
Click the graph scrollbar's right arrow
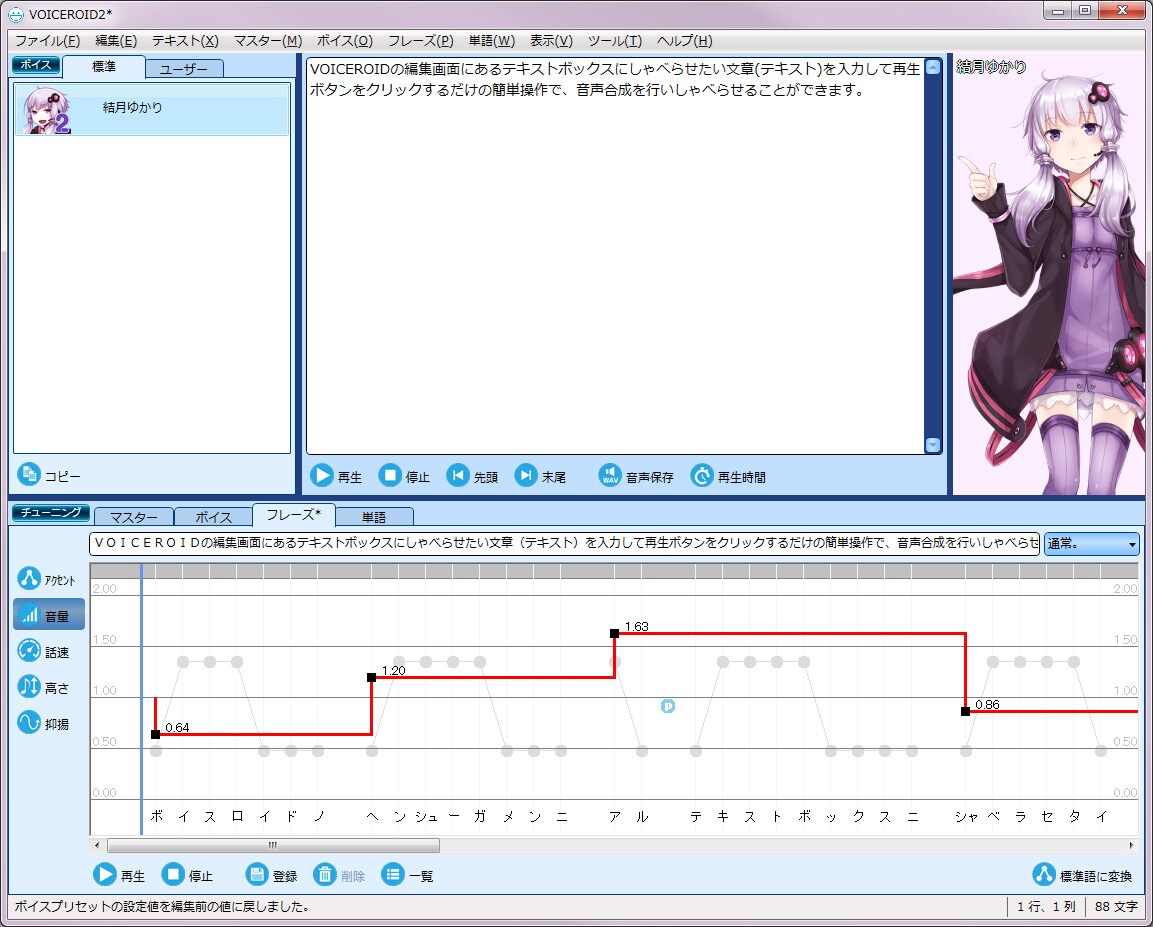[1132, 845]
